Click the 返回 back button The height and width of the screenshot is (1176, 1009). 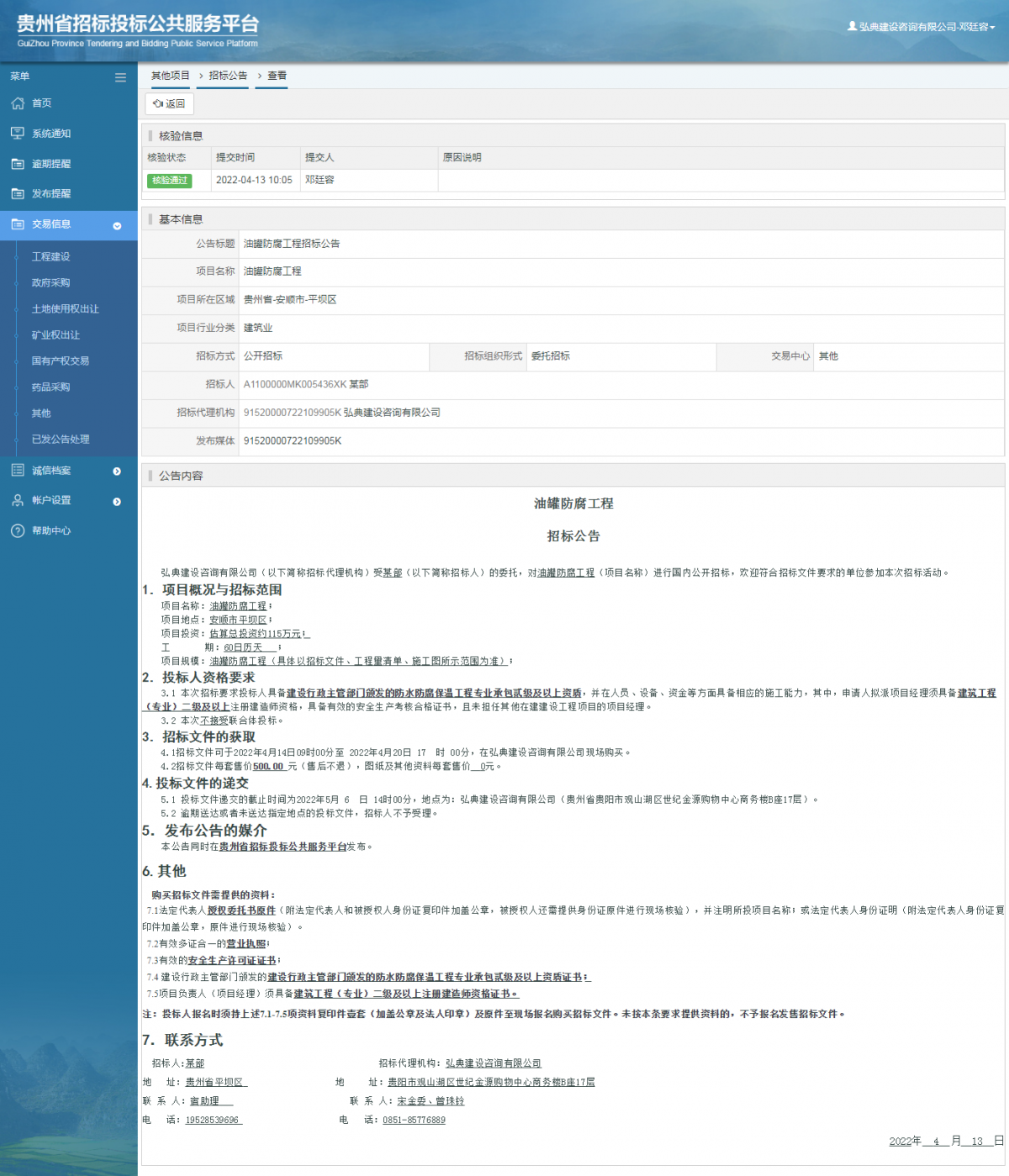click(169, 103)
